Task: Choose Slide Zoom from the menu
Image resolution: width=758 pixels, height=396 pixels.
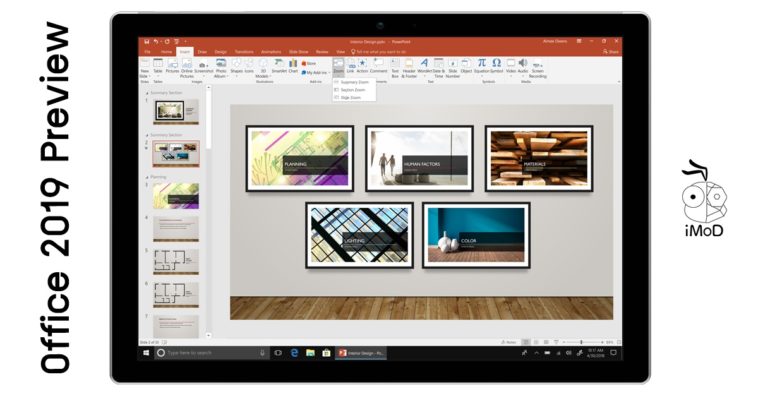Action: coord(353,98)
